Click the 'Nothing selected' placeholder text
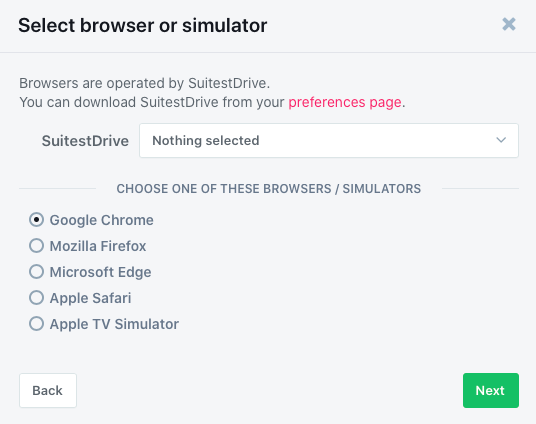536x424 pixels. (x=206, y=141)
